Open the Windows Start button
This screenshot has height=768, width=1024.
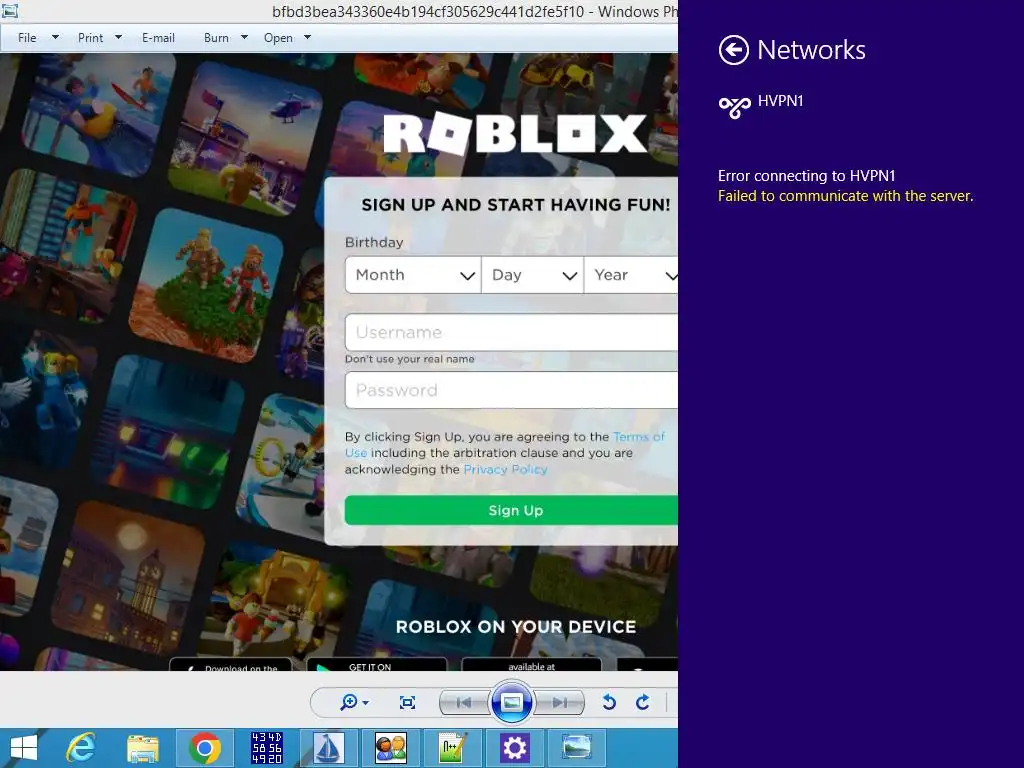tap(24, 748)
